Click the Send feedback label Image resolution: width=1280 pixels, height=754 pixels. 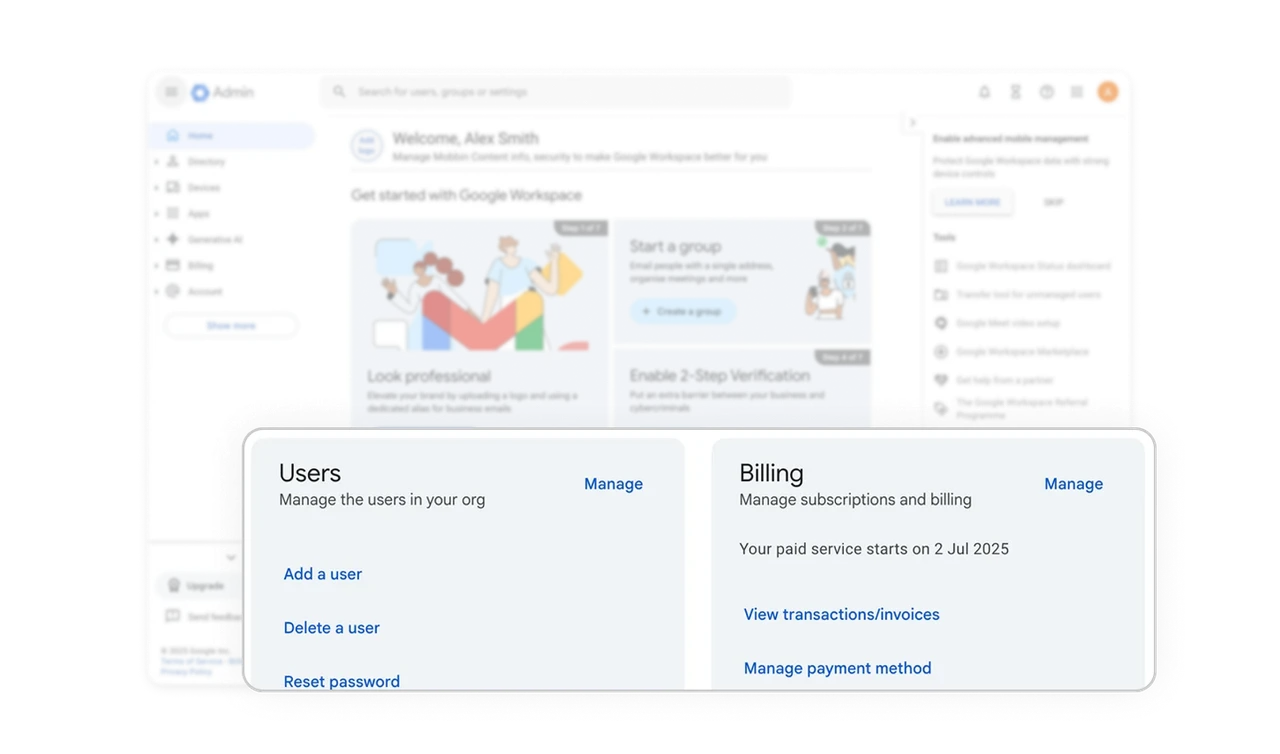tap(214, 617)
